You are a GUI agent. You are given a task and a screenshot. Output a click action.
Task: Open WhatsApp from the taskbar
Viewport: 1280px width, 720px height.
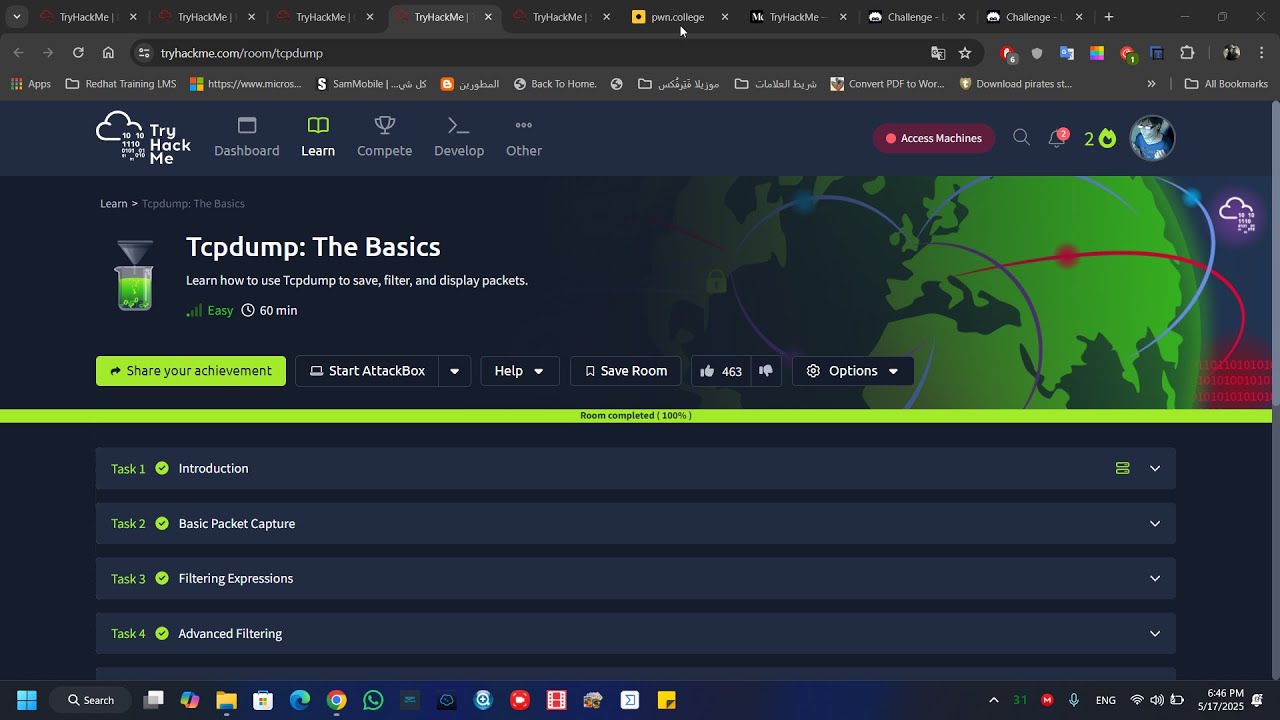[373, 700]
